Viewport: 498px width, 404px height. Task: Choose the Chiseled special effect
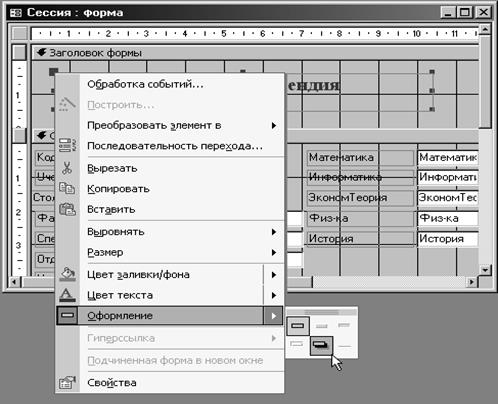click(x=344, y=345)
